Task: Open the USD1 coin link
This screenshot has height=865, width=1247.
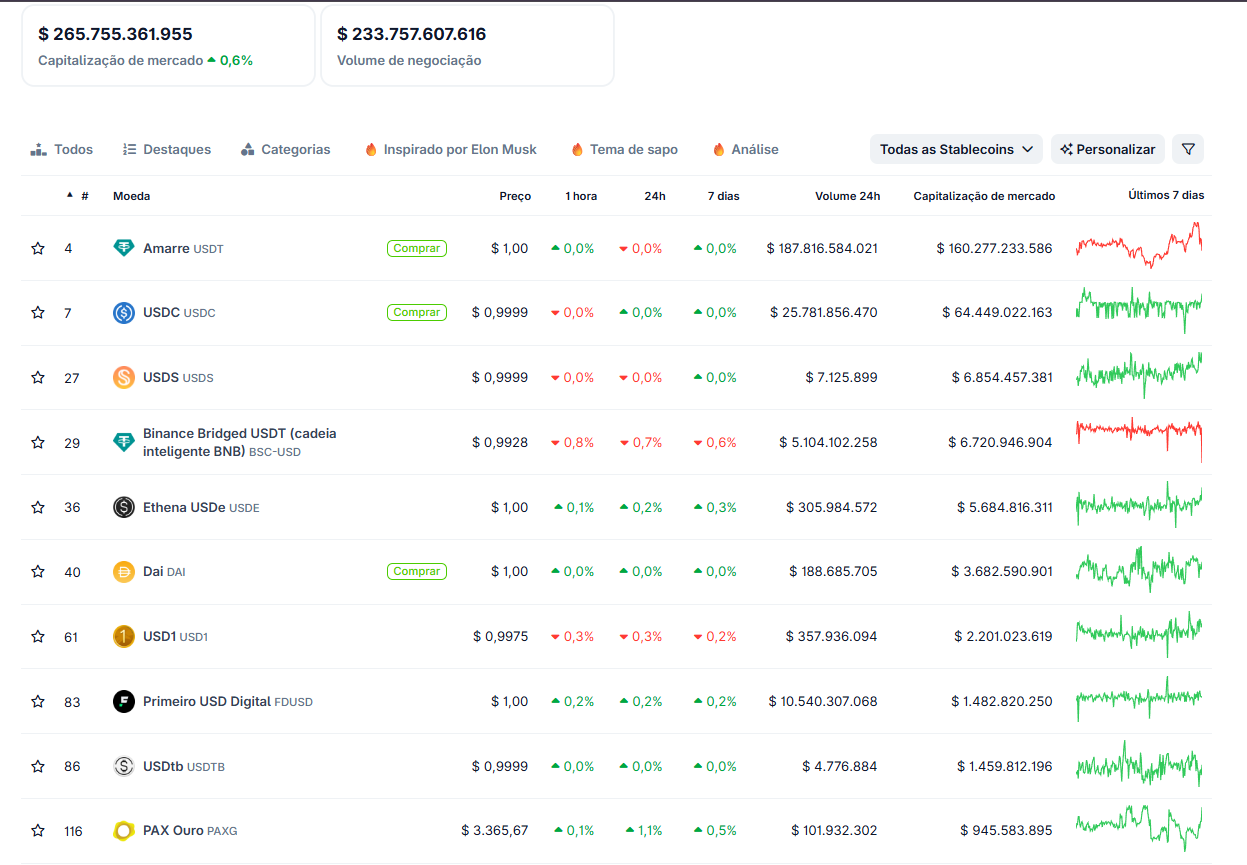Action: [175, 636]
